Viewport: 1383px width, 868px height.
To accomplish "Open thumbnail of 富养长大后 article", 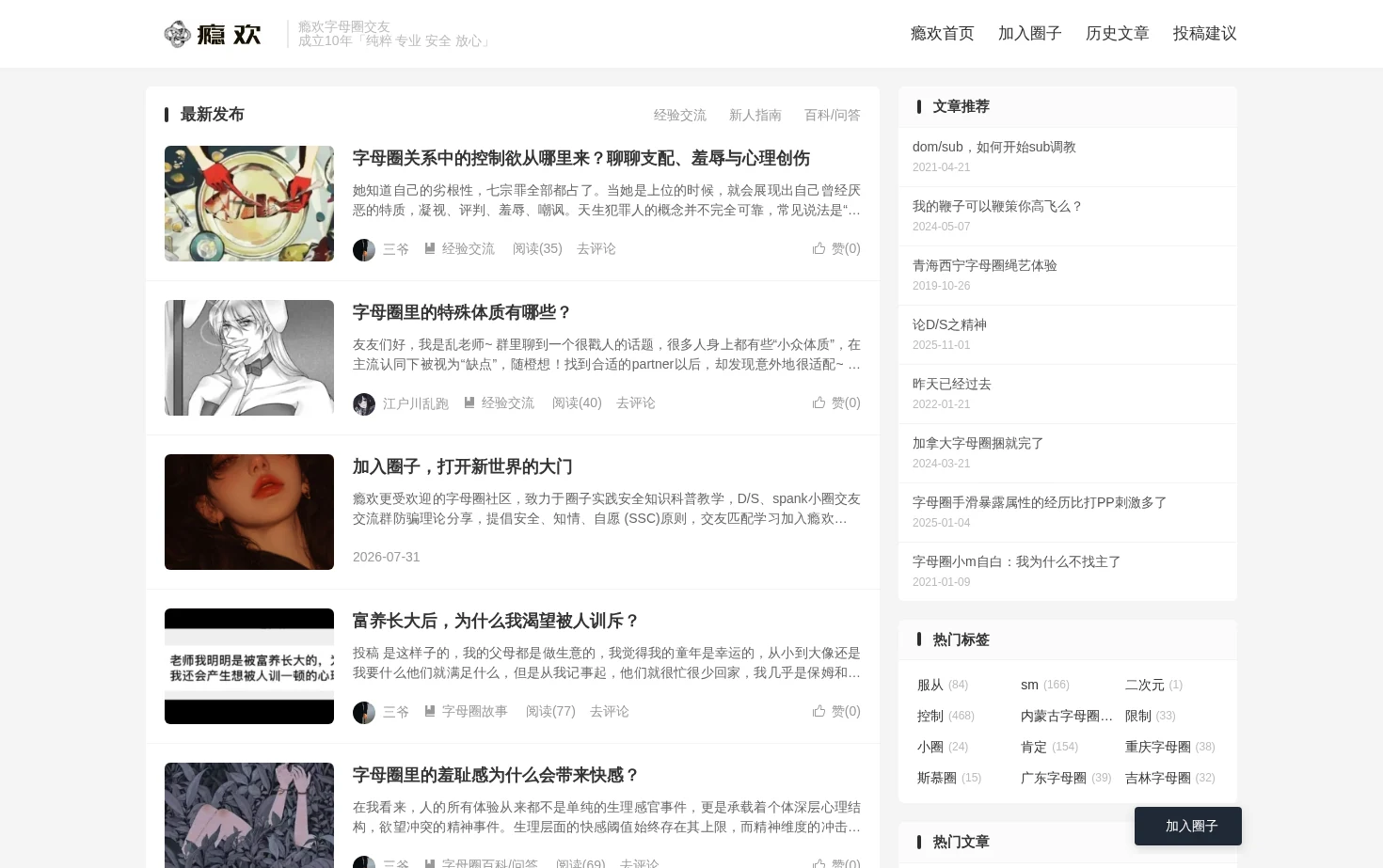I will click(x=249, y=666).
